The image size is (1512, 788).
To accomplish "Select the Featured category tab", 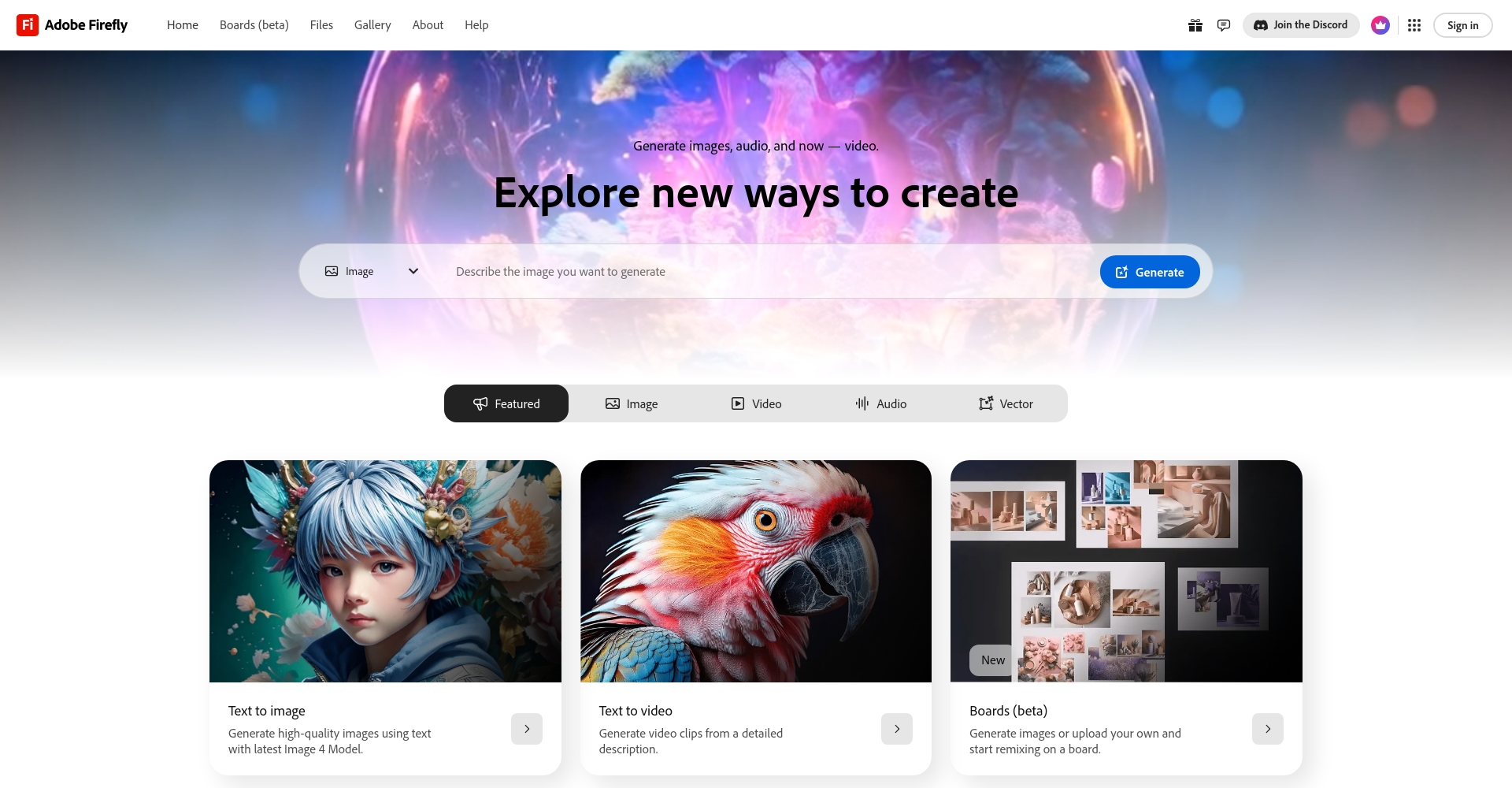I will 506,403.
